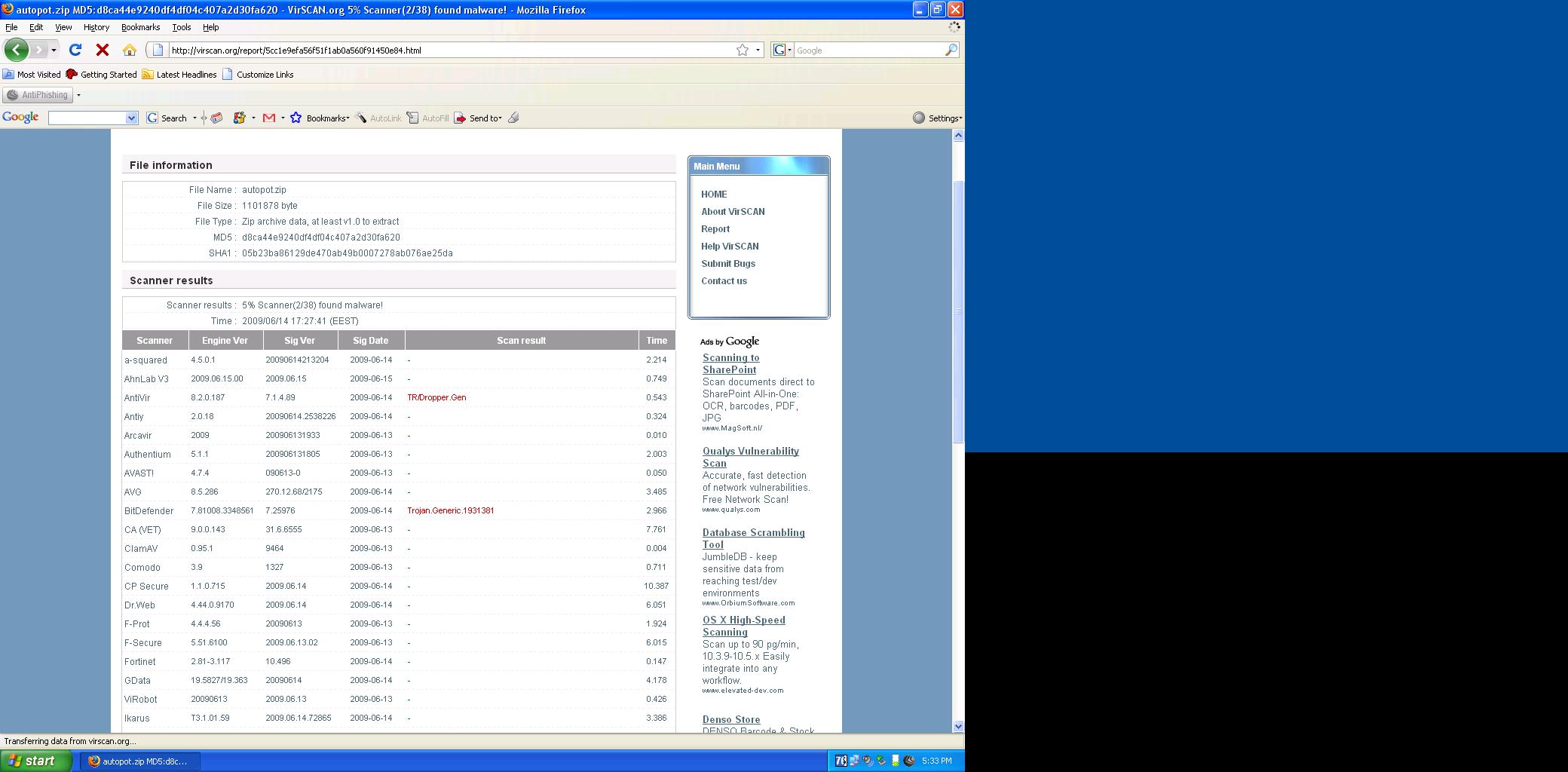Go back with the green Back arrow
Image resolution: width=1568 pixels, height=772 pixels.
[16, 50]
